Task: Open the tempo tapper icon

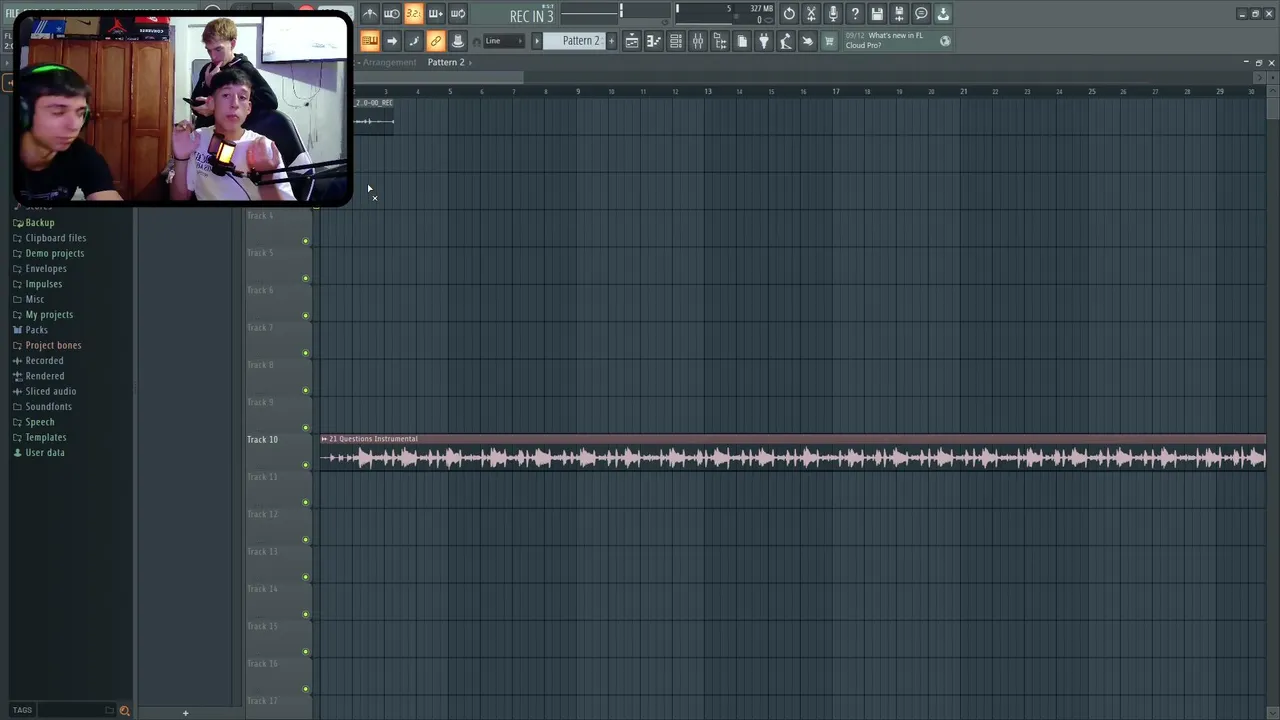Action: 786,41
